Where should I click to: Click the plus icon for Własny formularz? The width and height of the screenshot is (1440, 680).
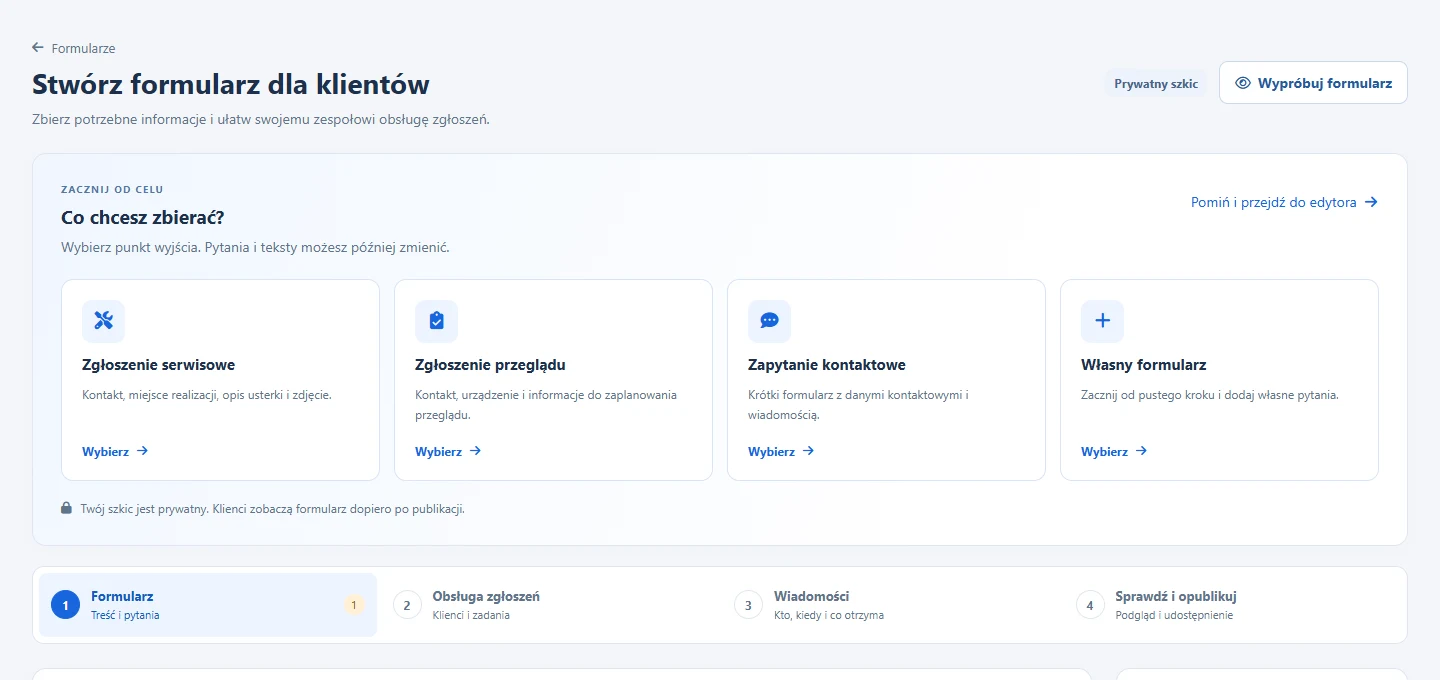[x=1102, y=321]
